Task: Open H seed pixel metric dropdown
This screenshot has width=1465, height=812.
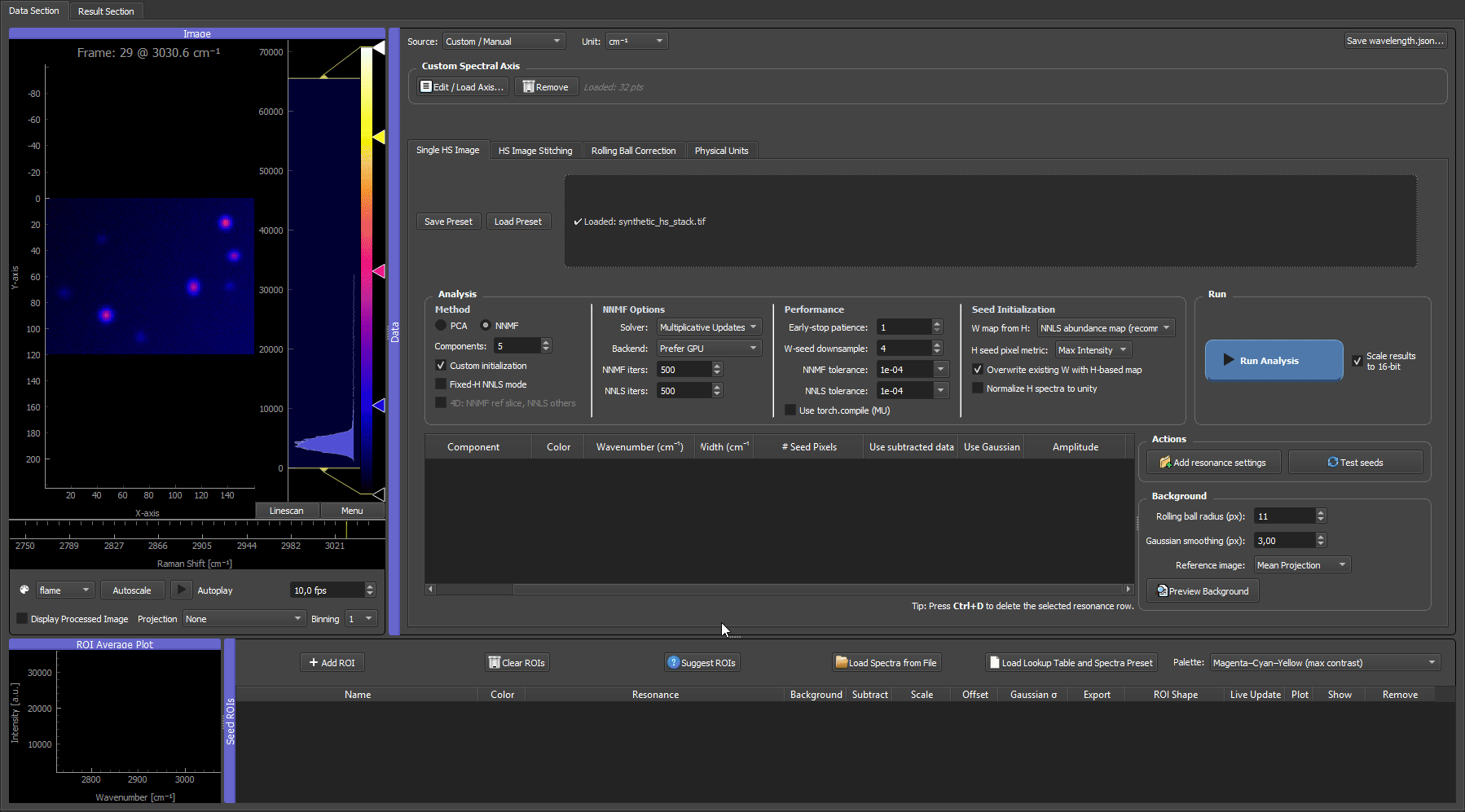Action: 1093,350
